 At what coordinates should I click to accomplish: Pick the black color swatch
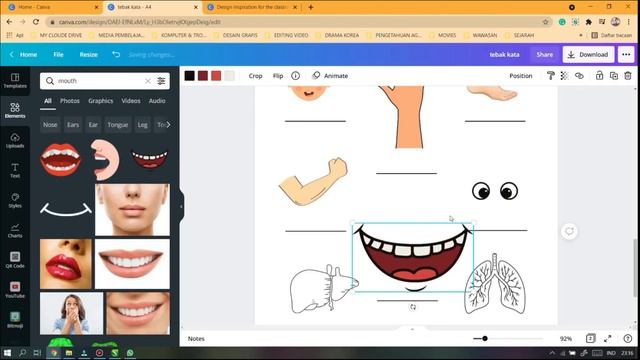point(189,76)
